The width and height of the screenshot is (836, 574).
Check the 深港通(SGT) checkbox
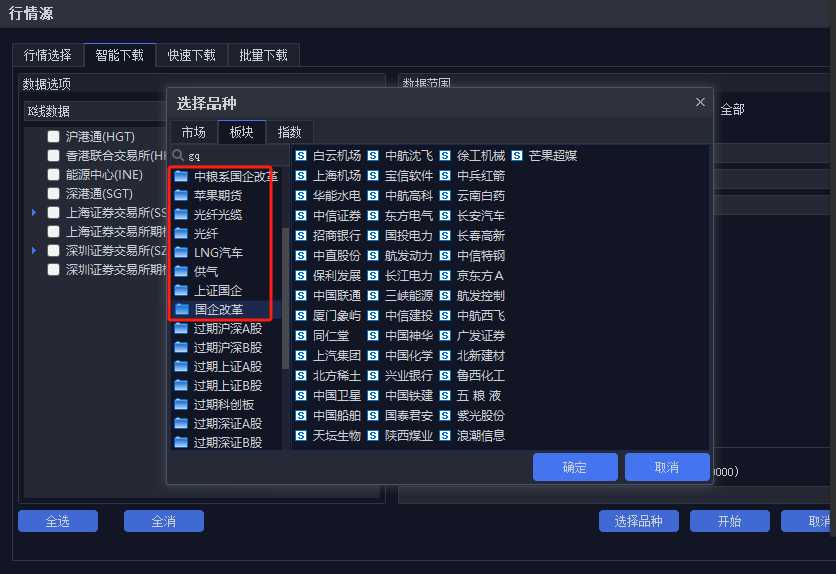[x=53, y=193]
